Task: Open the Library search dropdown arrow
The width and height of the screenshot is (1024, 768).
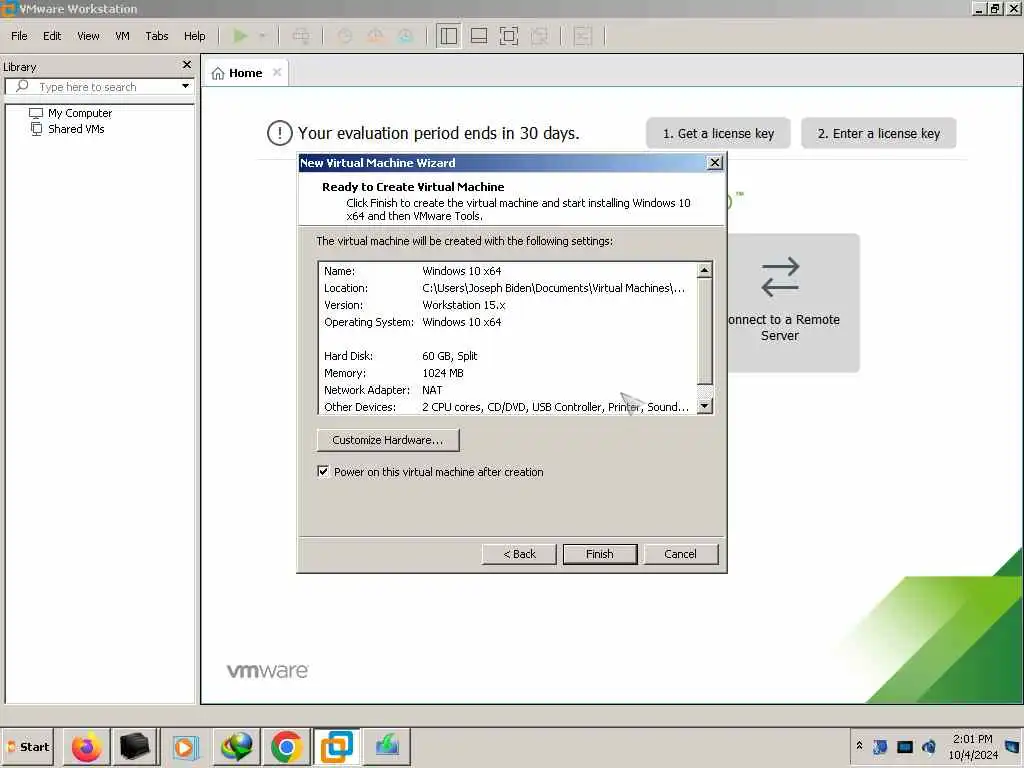Action: [x=185, y=86]
